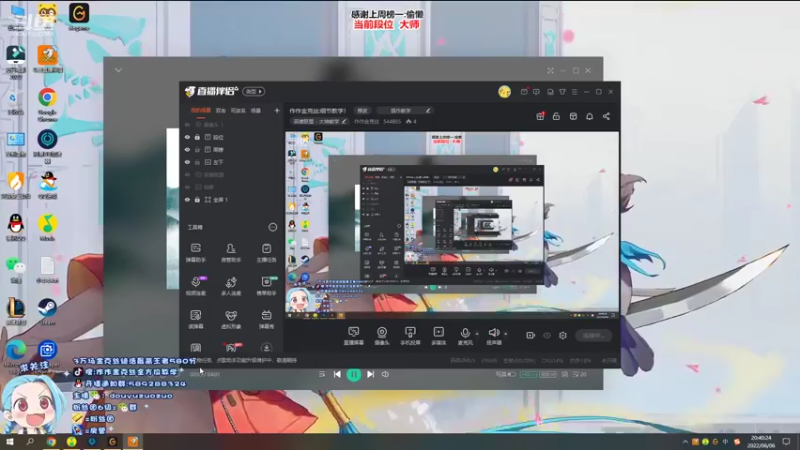
Task: Toggle visibility of the 周榜 layer
Action: coord(187,149)
